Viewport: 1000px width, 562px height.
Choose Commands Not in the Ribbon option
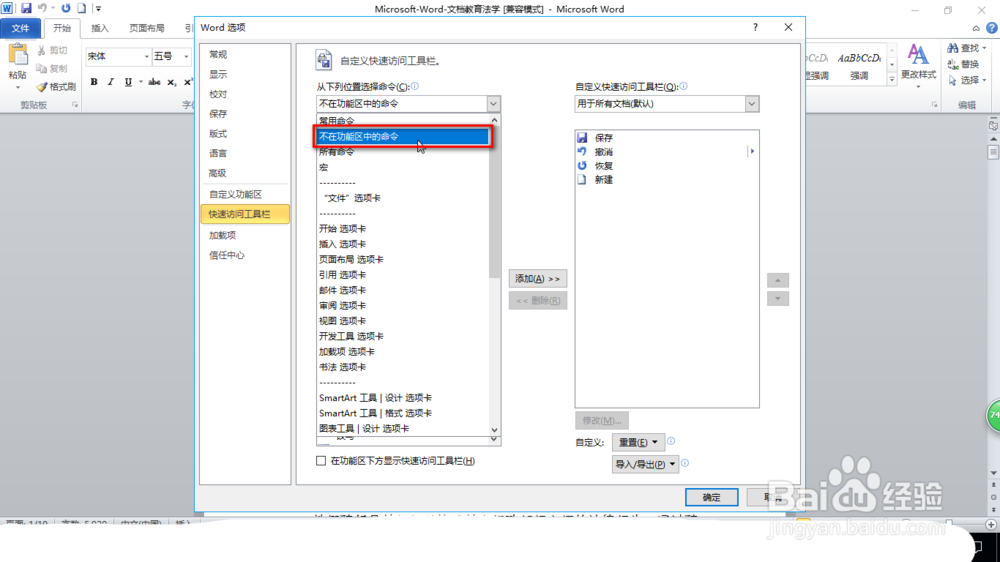coord(403,137)
